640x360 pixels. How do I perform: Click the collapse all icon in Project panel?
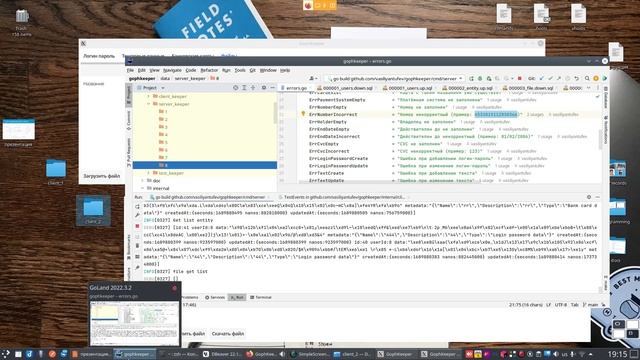253,88
